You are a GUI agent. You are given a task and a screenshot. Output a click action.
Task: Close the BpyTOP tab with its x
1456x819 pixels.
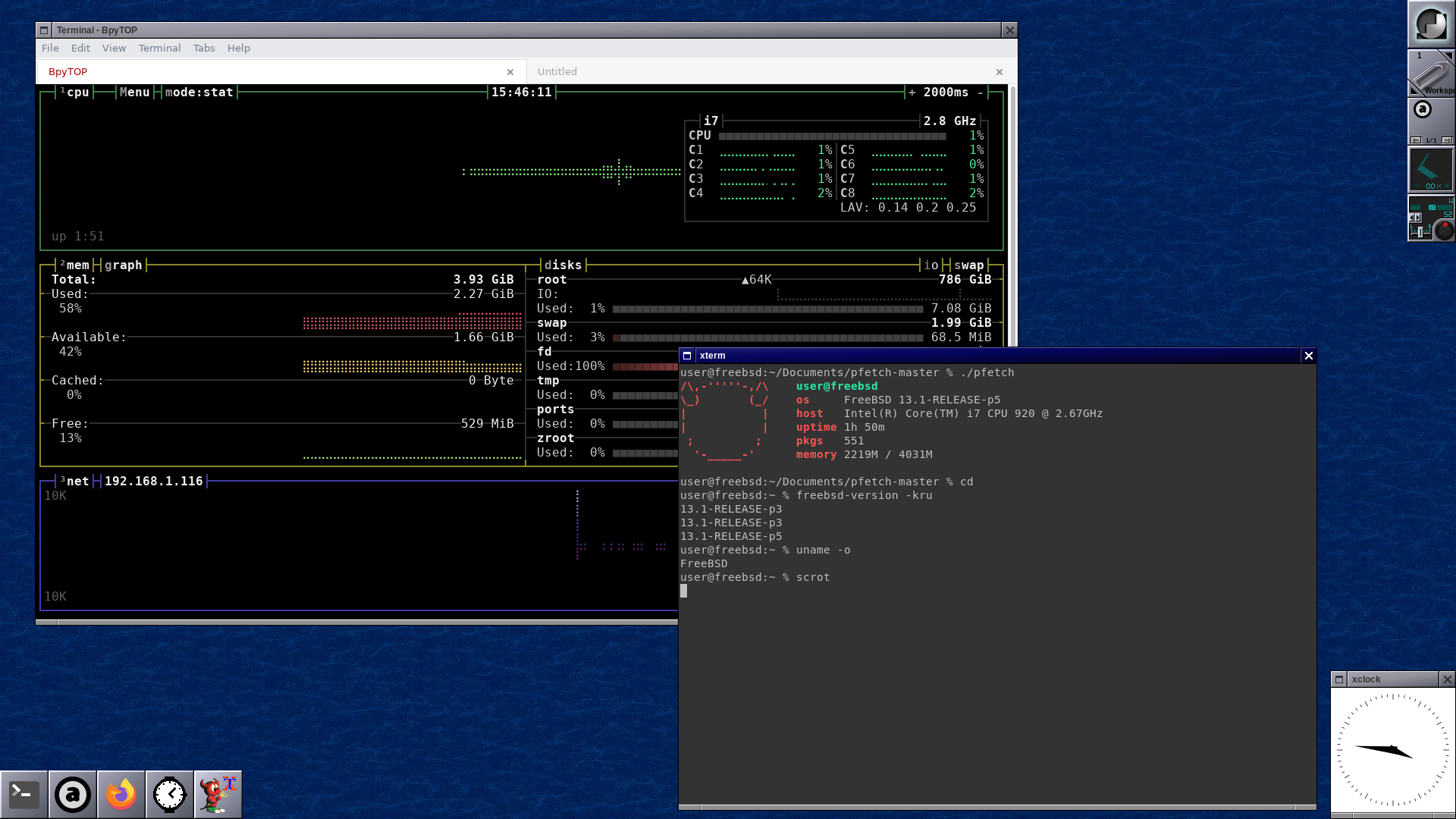(510, 72)
